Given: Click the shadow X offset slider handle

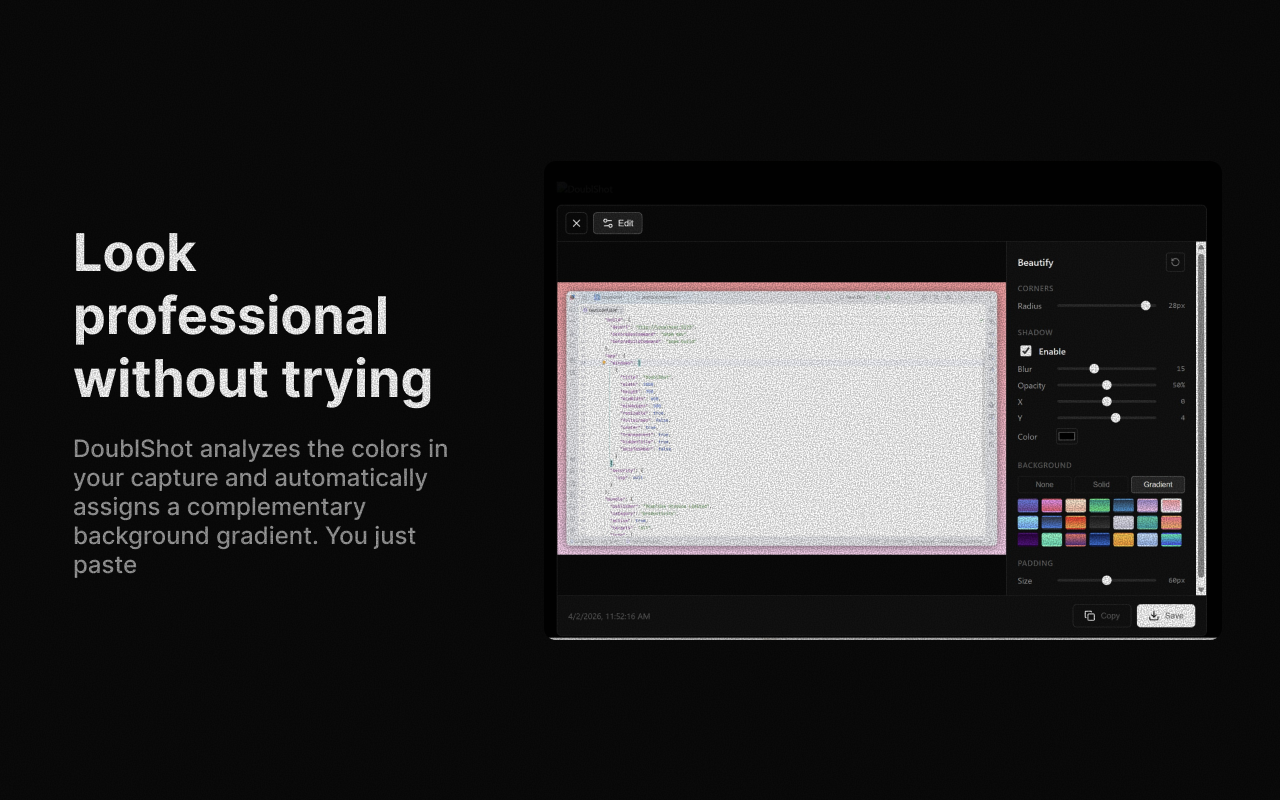Looking at the screenshot, I should coord(1107,401).
